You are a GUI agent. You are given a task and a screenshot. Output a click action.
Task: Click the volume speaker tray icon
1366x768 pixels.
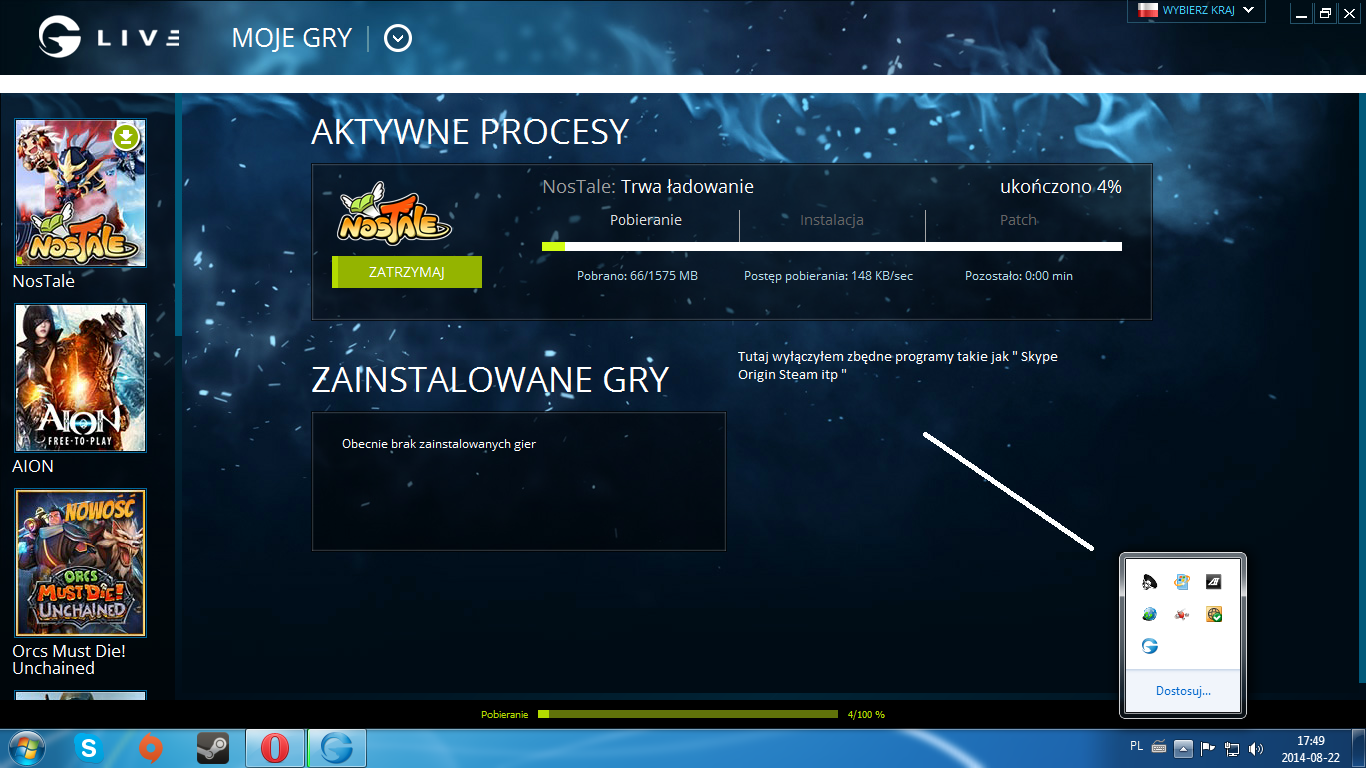[x=1256, y=748]
